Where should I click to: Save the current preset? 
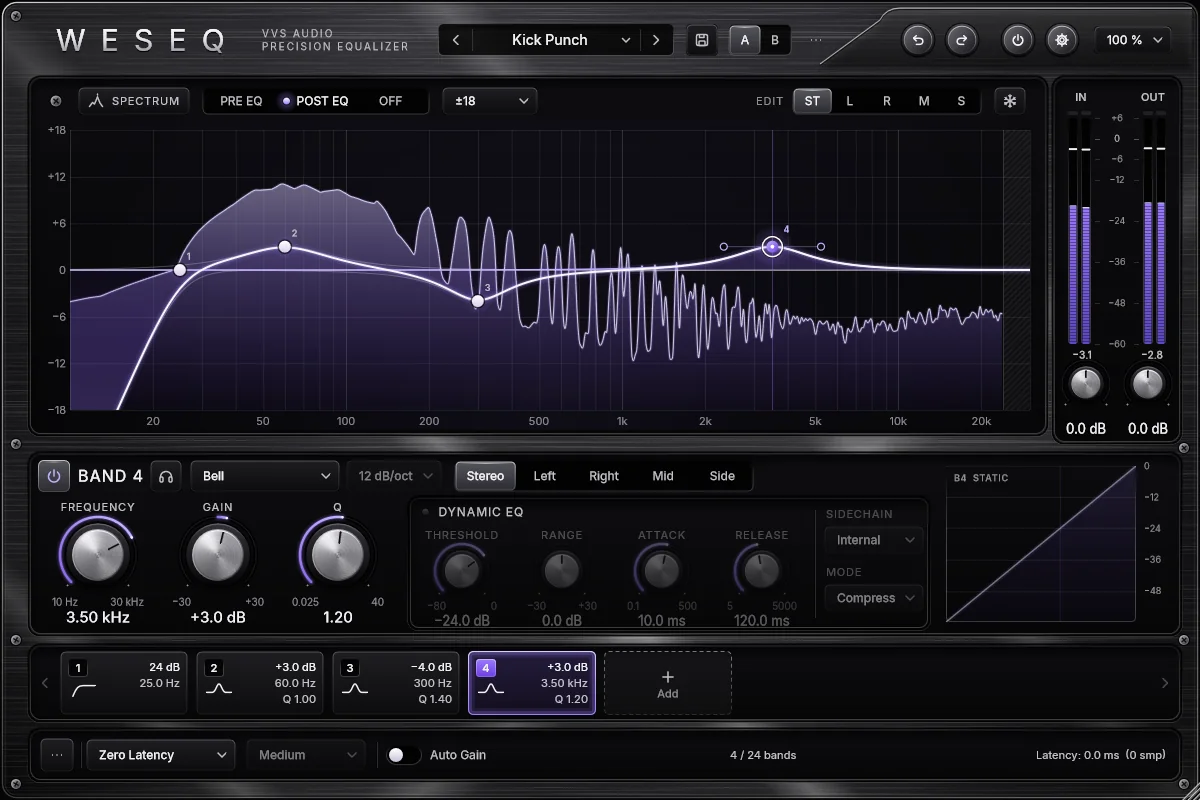(702, 40)
